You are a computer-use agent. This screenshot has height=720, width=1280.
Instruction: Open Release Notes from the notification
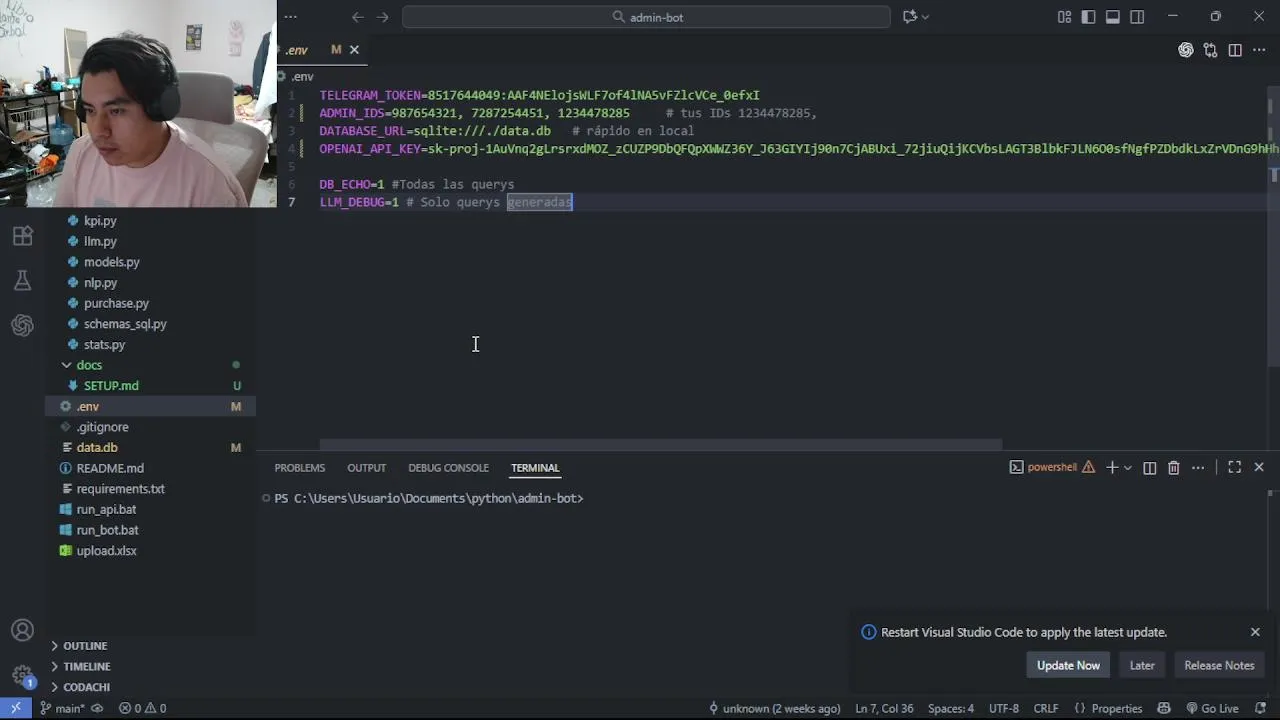pyautogui.click(x=1219, y=666)
